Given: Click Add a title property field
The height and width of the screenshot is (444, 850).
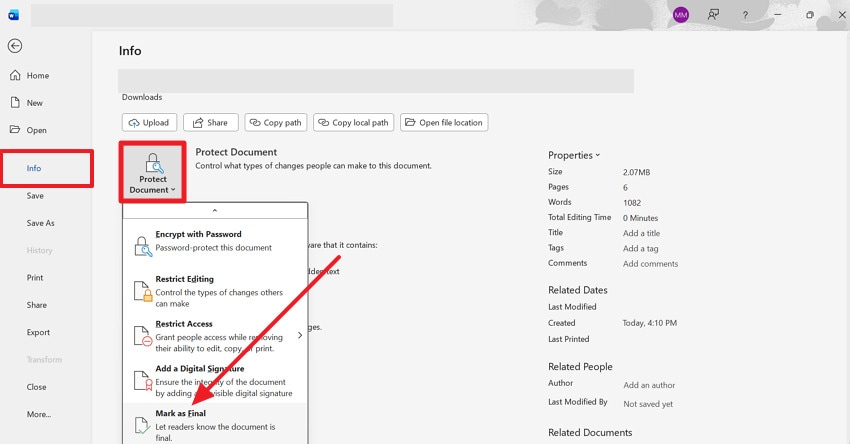Looking at the screenshot, I should (x=641, y=233).
